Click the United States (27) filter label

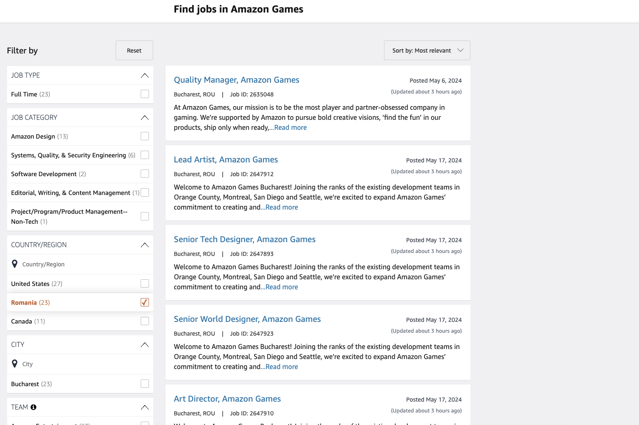point(37,284)
